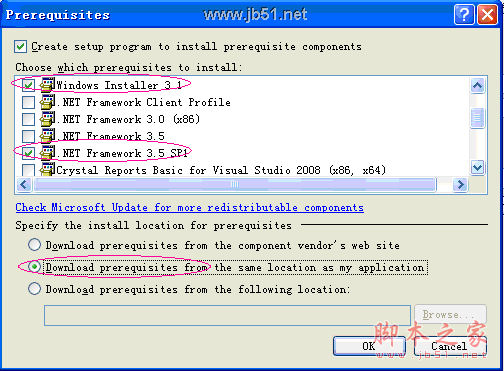Screen dimensions: 504x371
Task: Click the .NET Framework Client Profile package icon
Action: click(x=47, y=102)
